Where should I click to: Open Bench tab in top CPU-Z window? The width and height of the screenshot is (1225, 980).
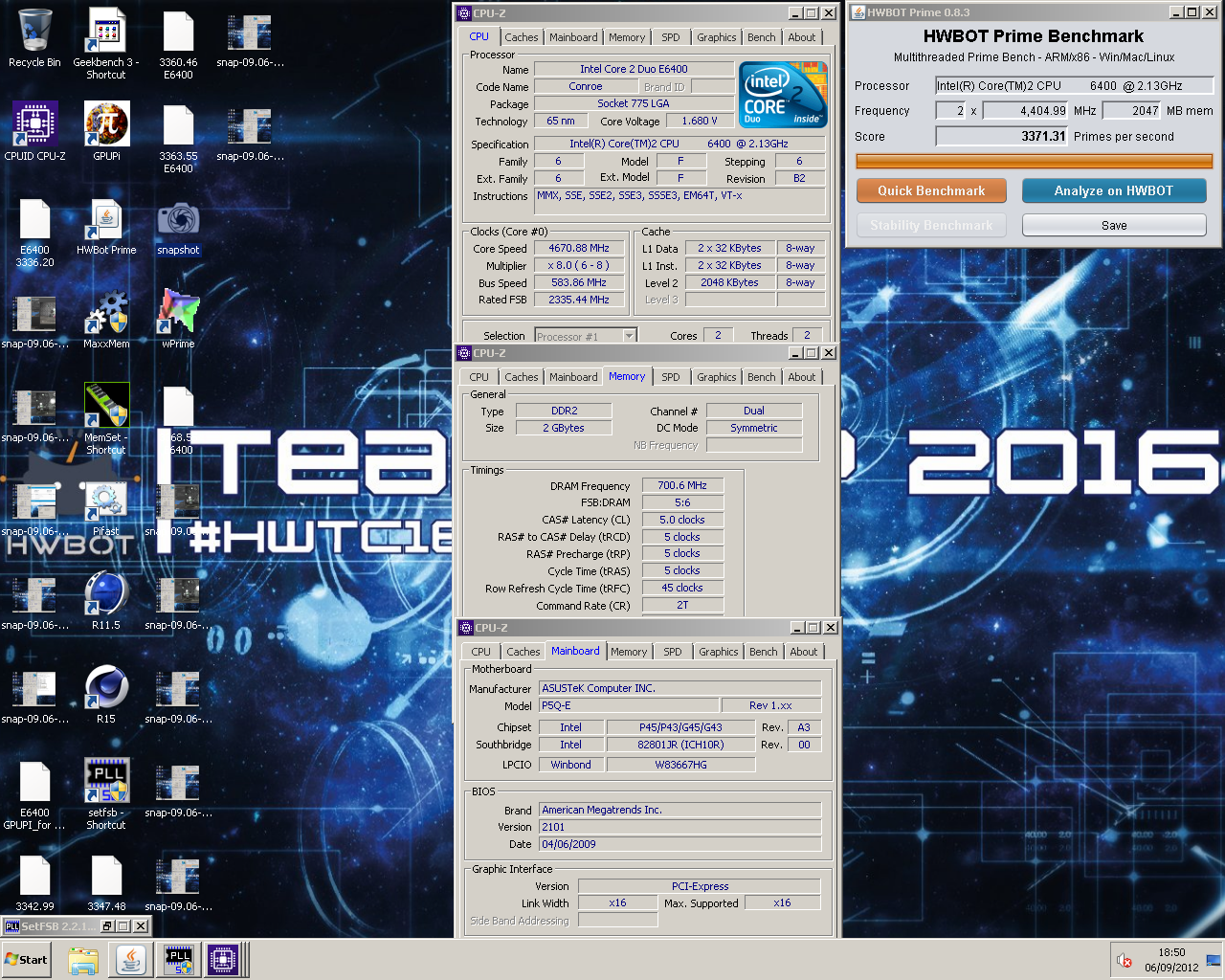point(762,37)
